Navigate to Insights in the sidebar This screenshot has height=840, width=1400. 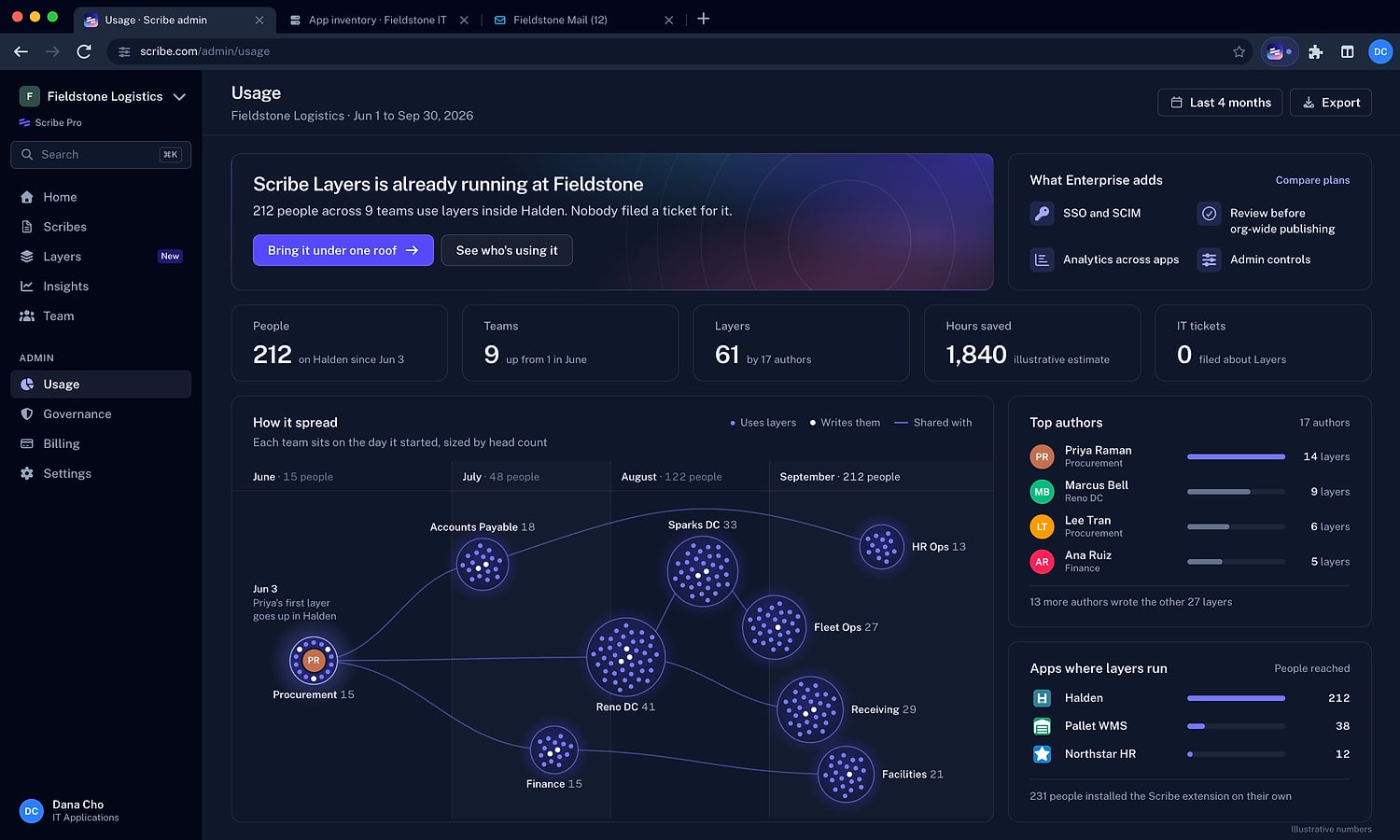101,287
